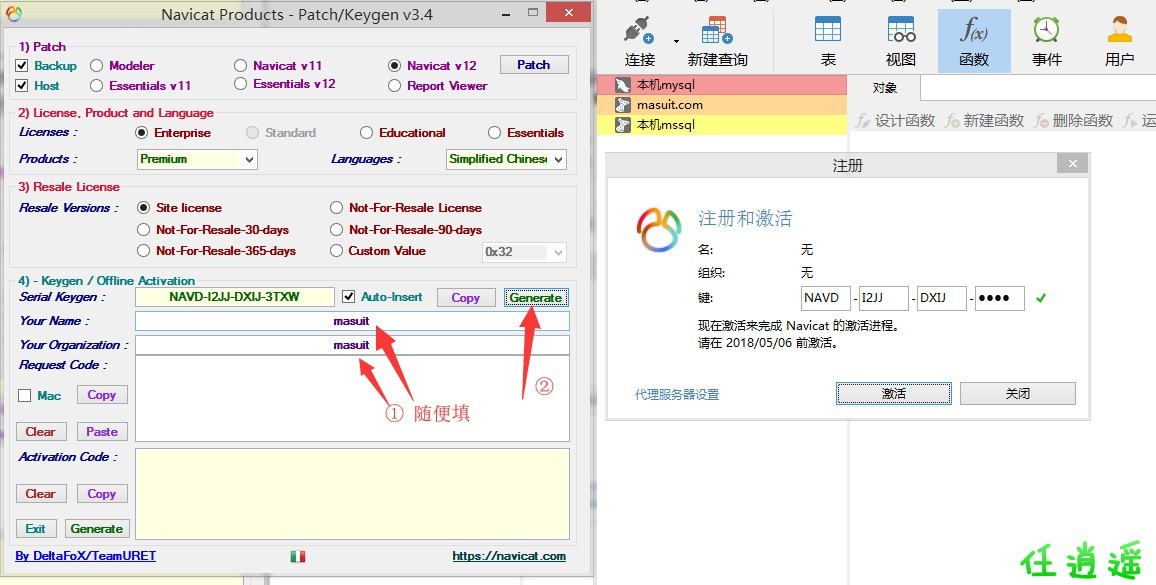The image size is (1156, 585).
Task: Click Generate next to the serial key
Action: (536, 297)
